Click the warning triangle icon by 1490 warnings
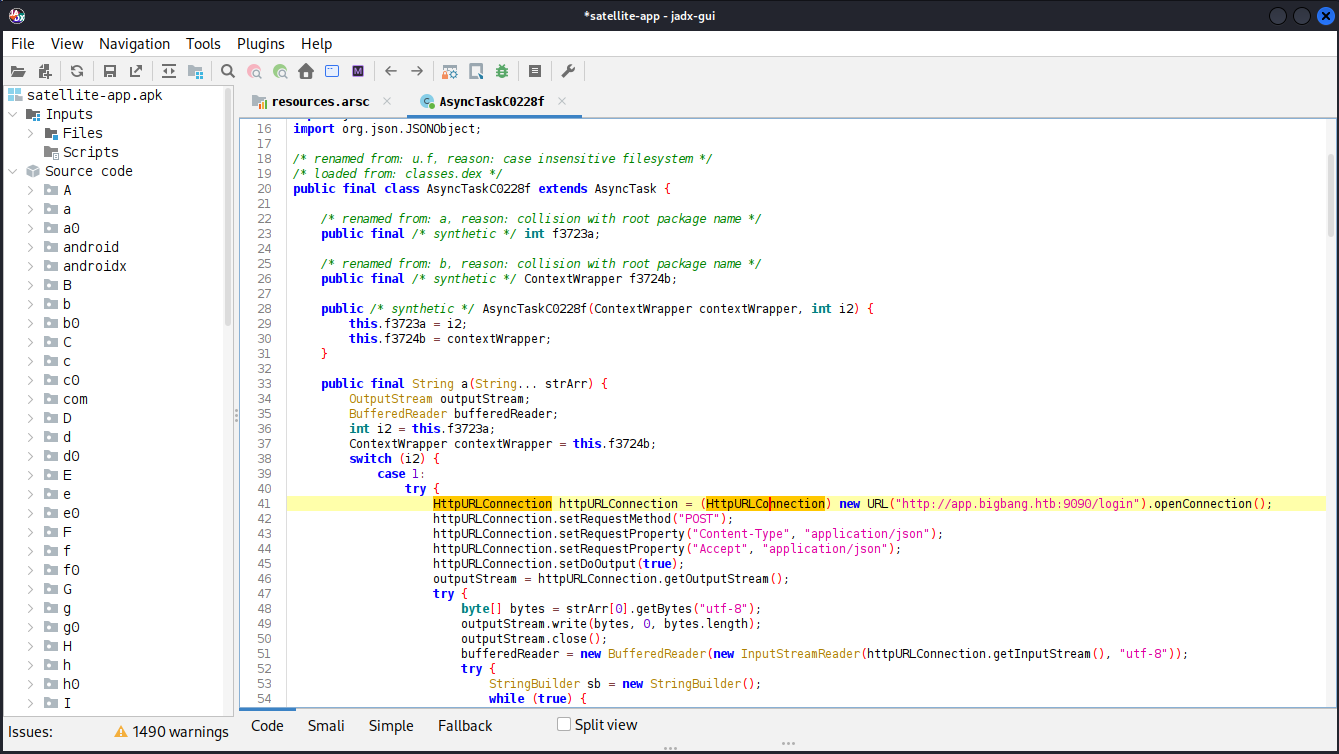Viewport: 1339px width, 754px height. (121, 732)
